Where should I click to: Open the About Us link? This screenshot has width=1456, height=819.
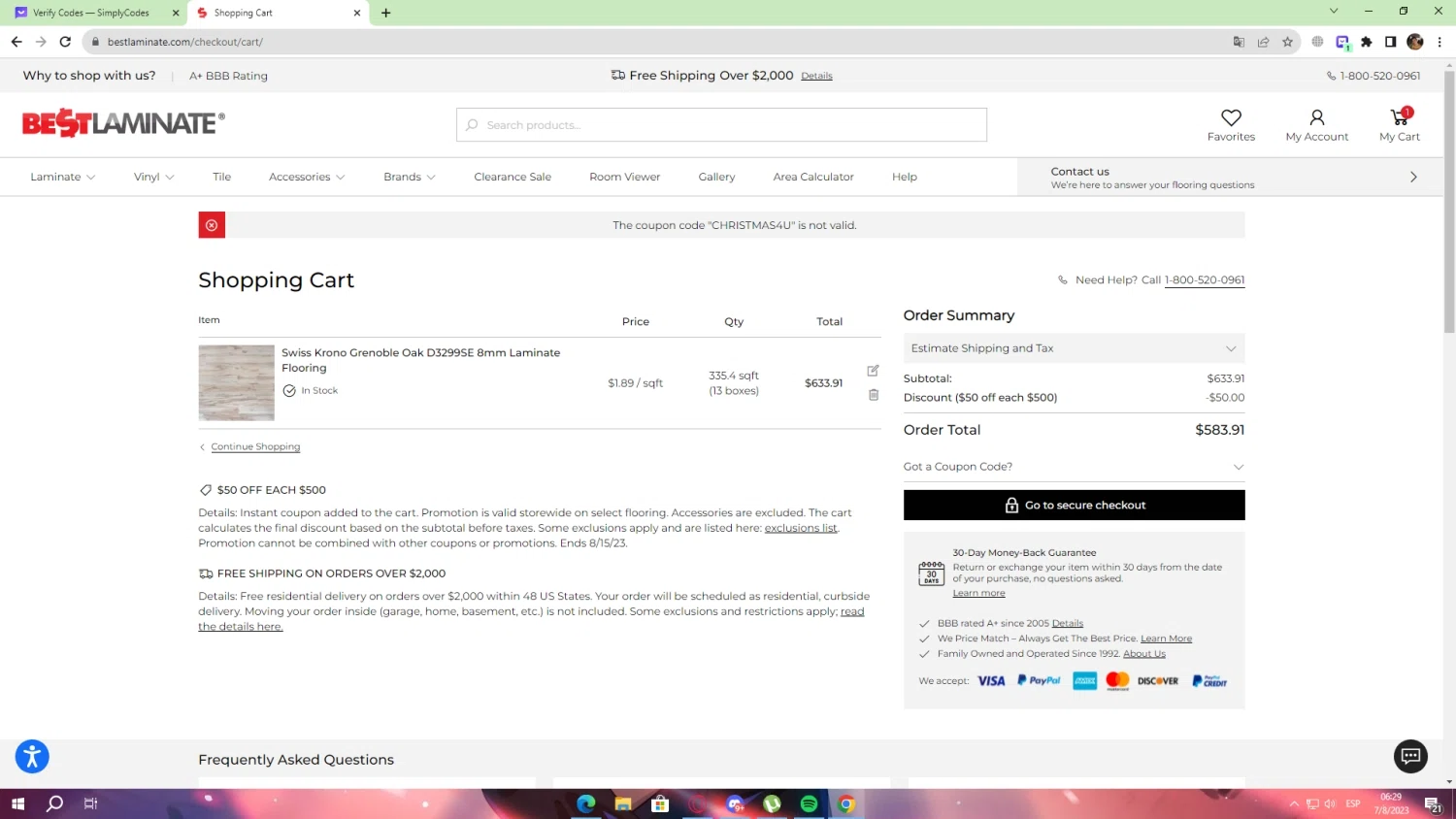pyautogui.click(x=1144, y=654)
